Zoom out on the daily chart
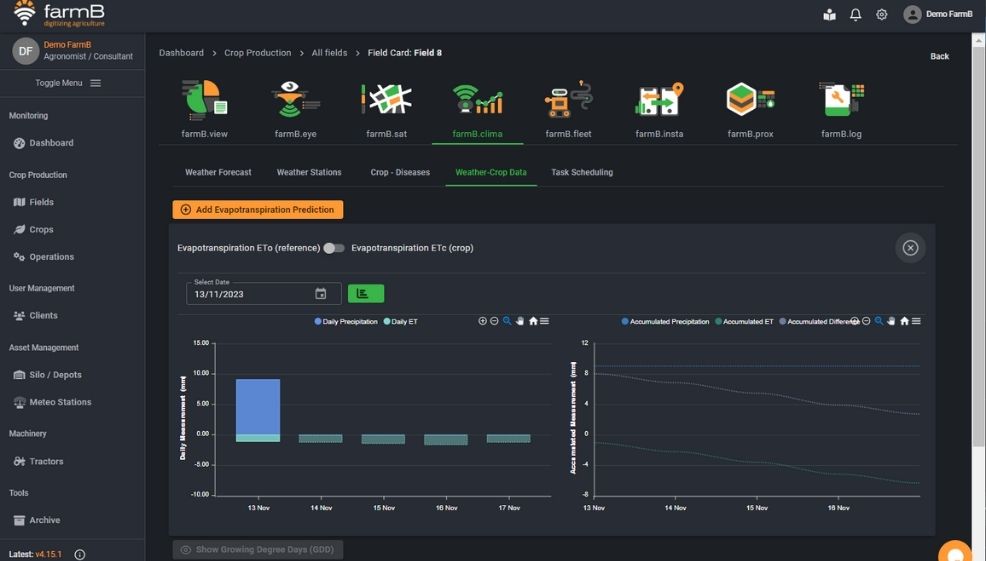Screen dimensions: 986x561 pos(494,321)
